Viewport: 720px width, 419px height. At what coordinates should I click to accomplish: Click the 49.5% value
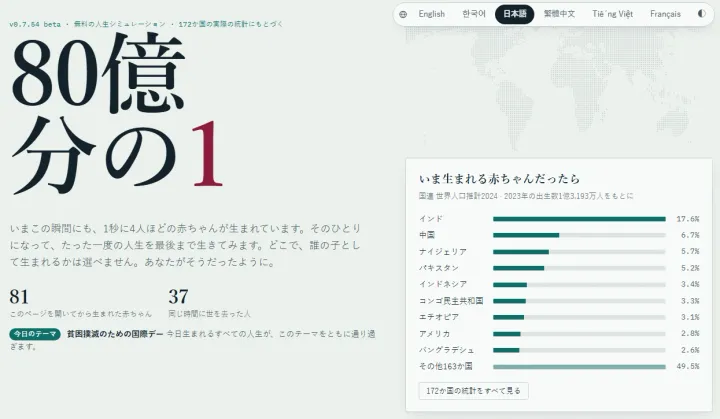click(x=687, y=367)
